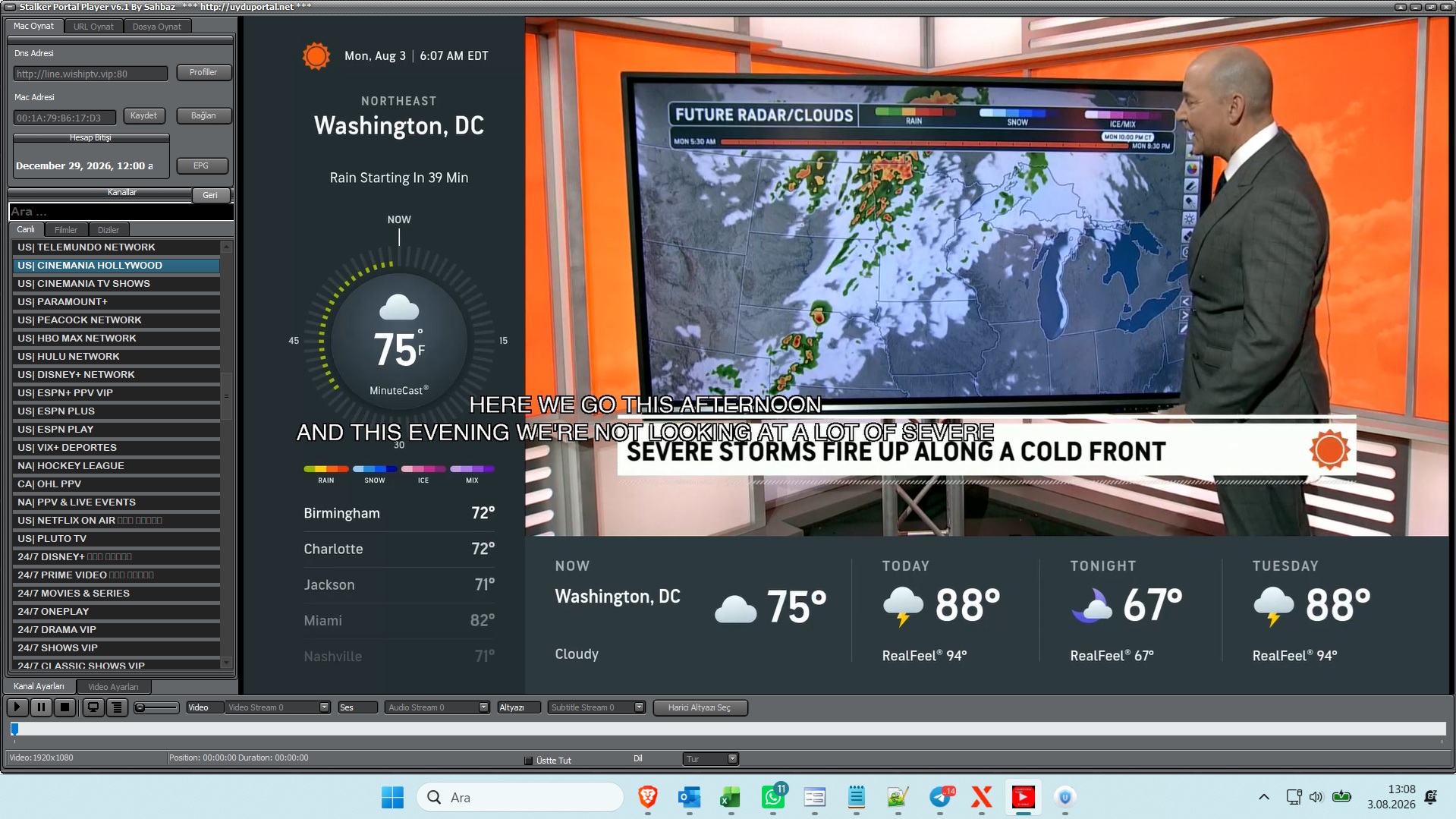The height and width of the screenshot is (819, 1456).
Task: Select US| DISNEY+ NETWORK channel group
Action: 117,375
